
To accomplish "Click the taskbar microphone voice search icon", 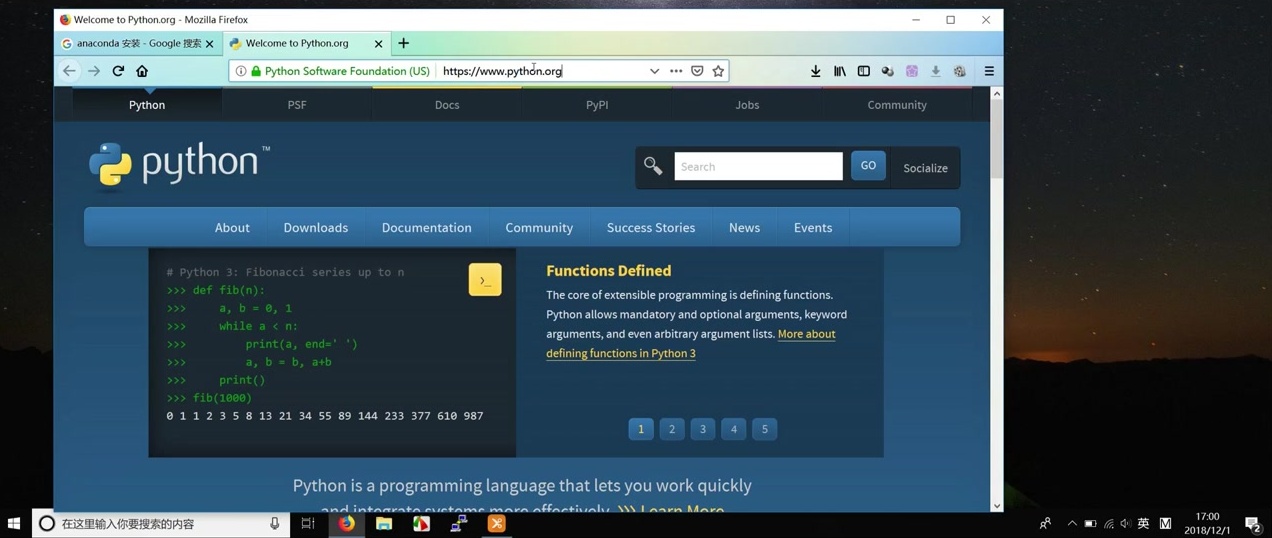I will [275, 523].
